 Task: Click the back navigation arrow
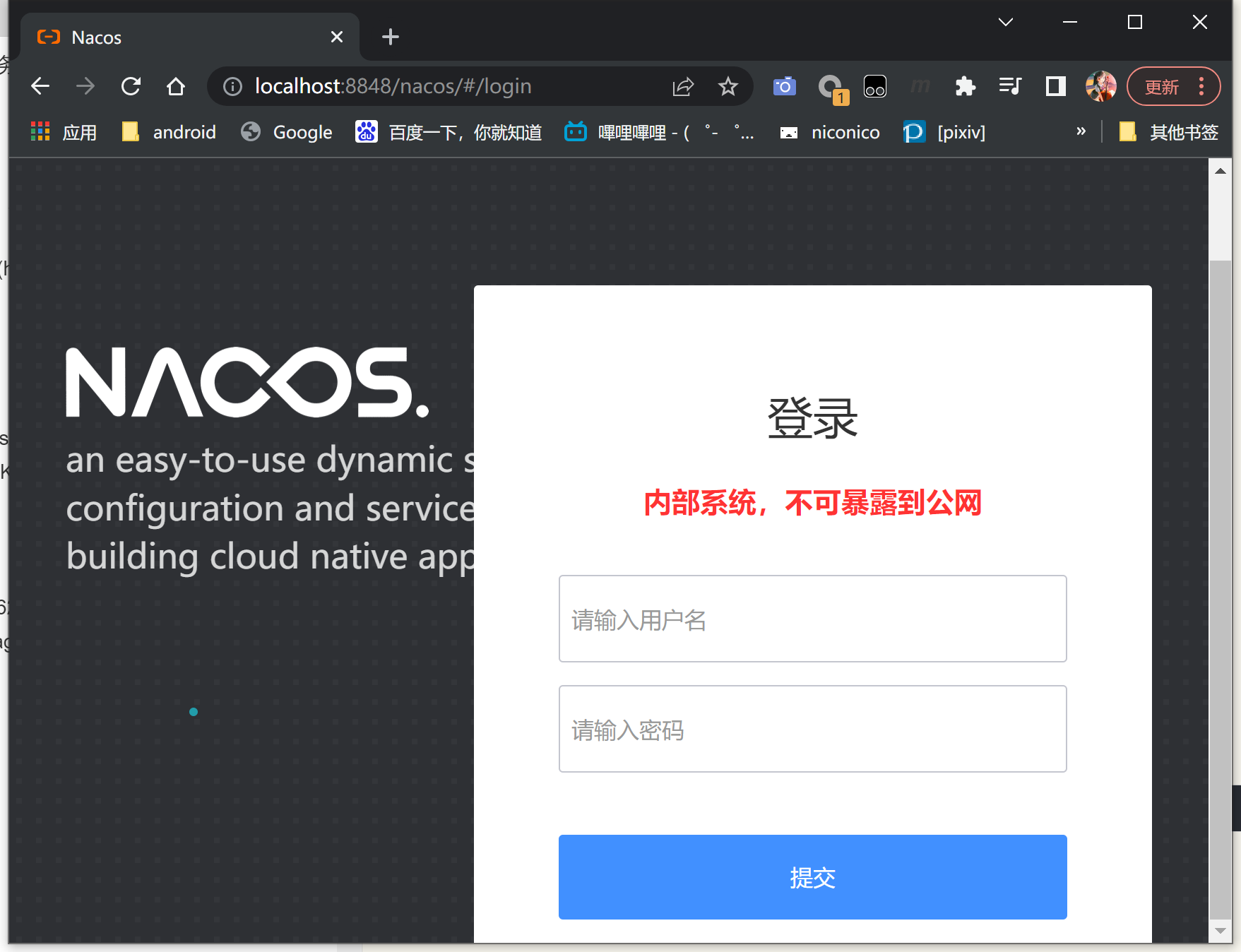click(40, 86)
